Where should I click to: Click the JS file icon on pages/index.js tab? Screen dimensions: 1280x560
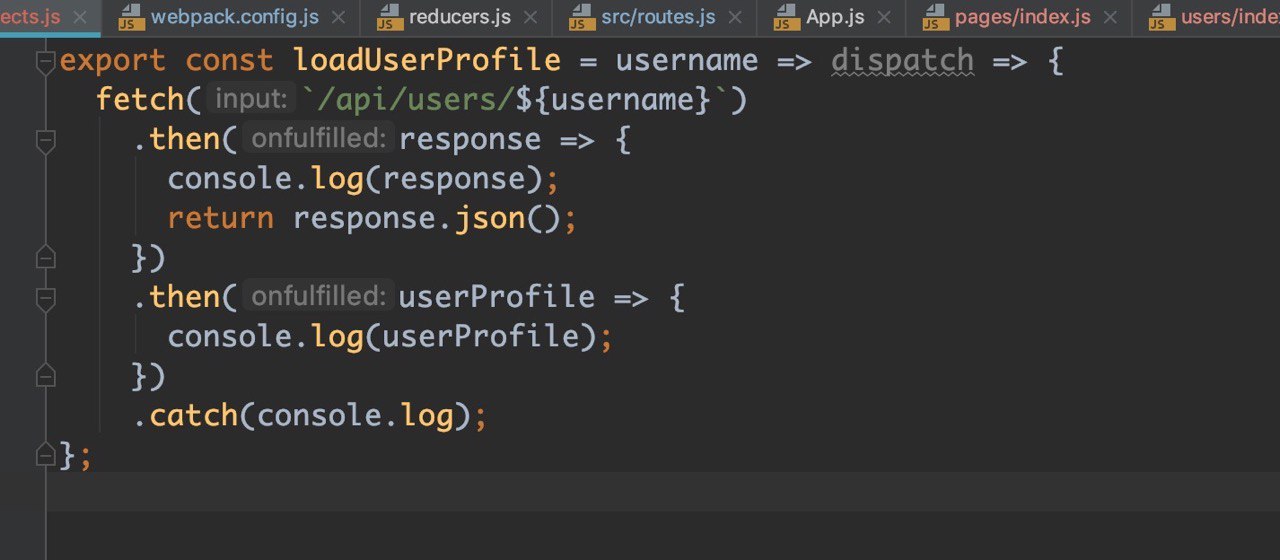(935, 17)
